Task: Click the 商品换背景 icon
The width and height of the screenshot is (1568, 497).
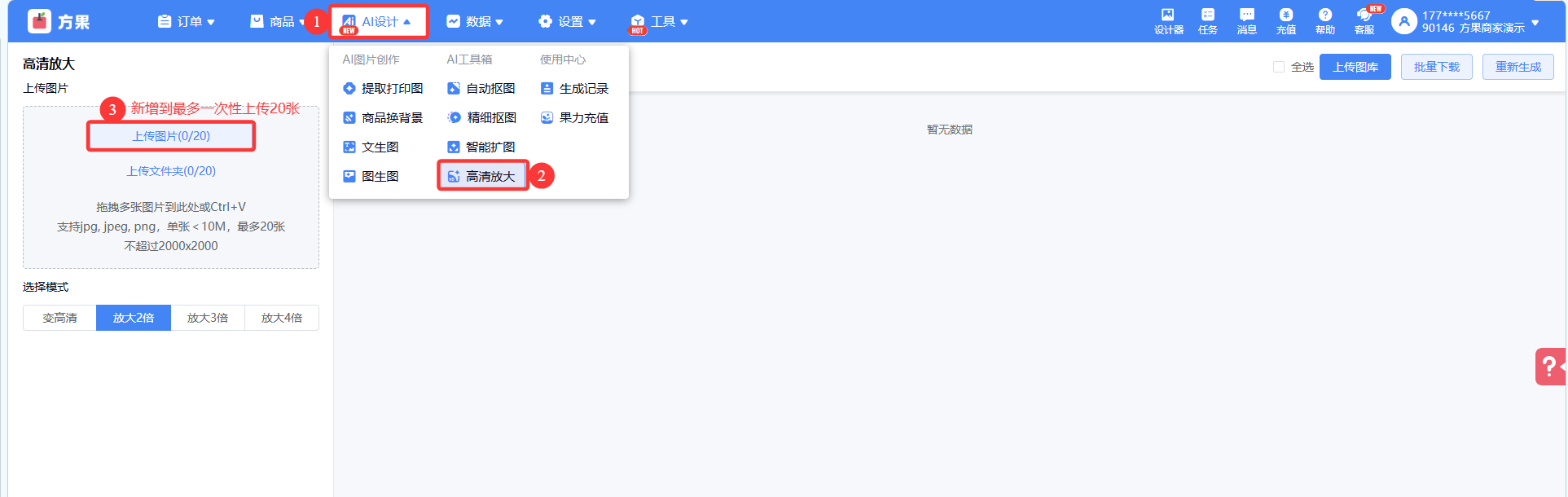Action: coord(349,117)
